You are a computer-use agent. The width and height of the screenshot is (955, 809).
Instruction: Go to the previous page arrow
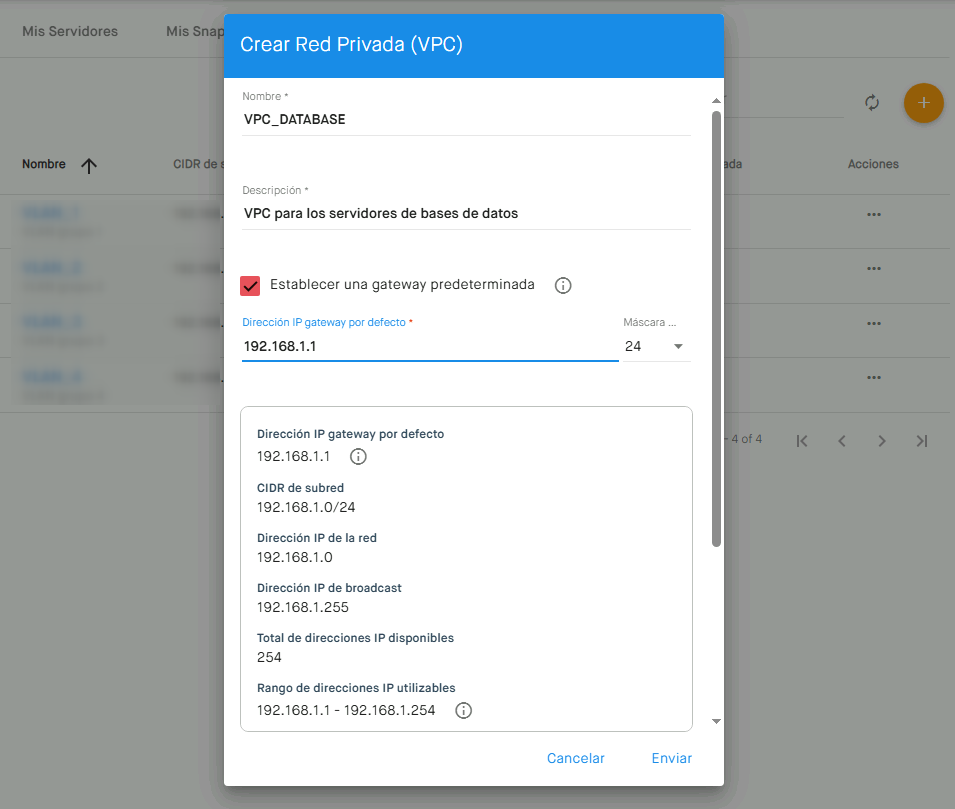click(842, 441)
